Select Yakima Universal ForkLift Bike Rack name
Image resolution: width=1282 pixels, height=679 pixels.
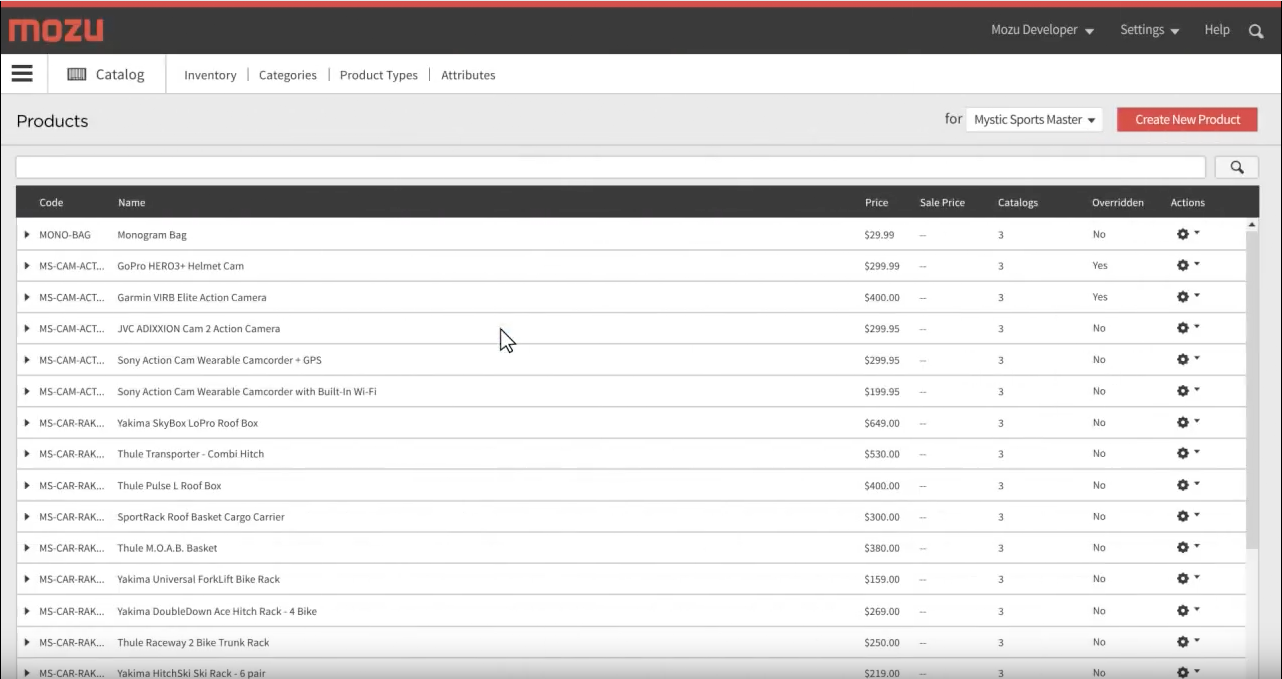(x=199, y=579)
